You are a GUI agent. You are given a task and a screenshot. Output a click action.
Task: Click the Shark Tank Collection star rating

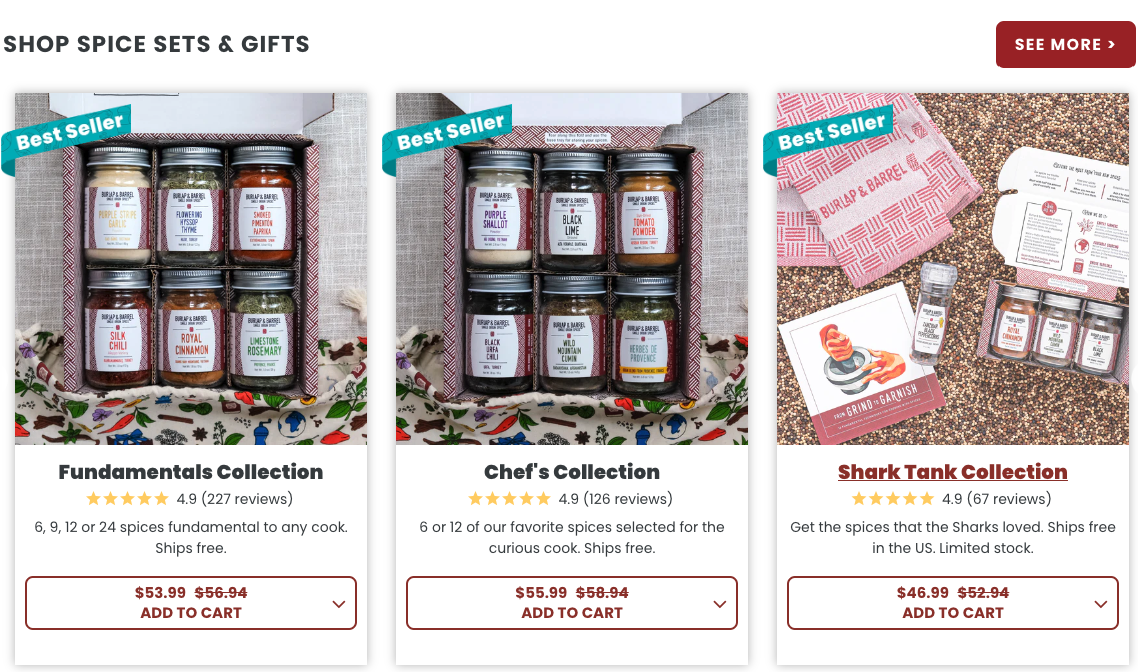click(893, 499)
